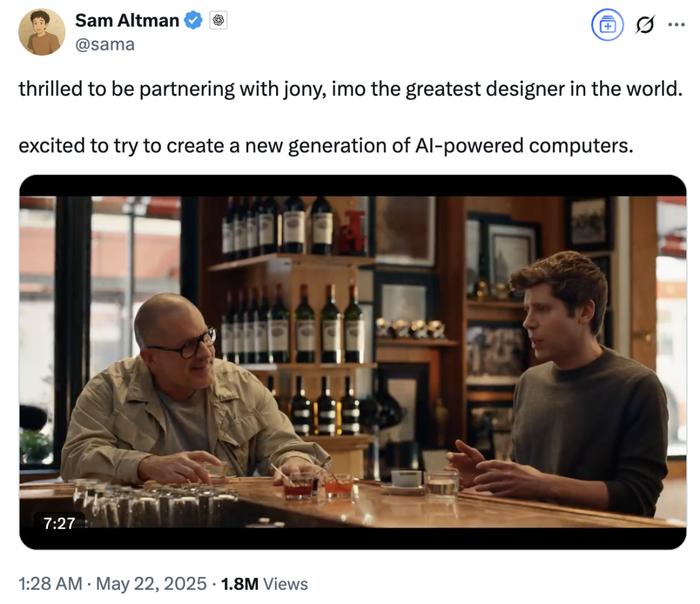
Task: Click the "thrilled to be partnering" text line
Action: pos(350,89)
